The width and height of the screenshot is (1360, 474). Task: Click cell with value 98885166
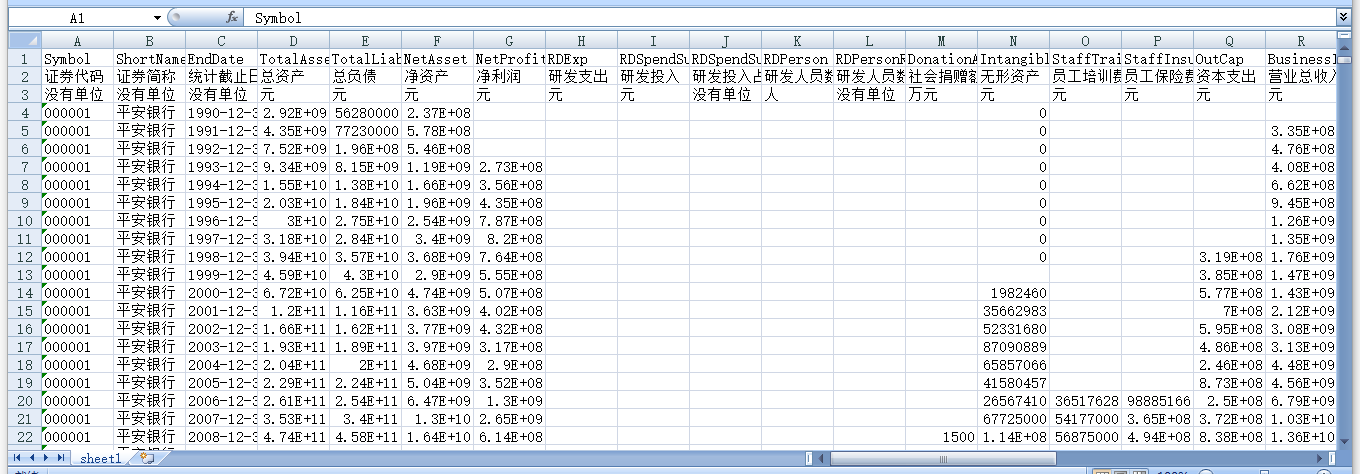coord(1157,401)
